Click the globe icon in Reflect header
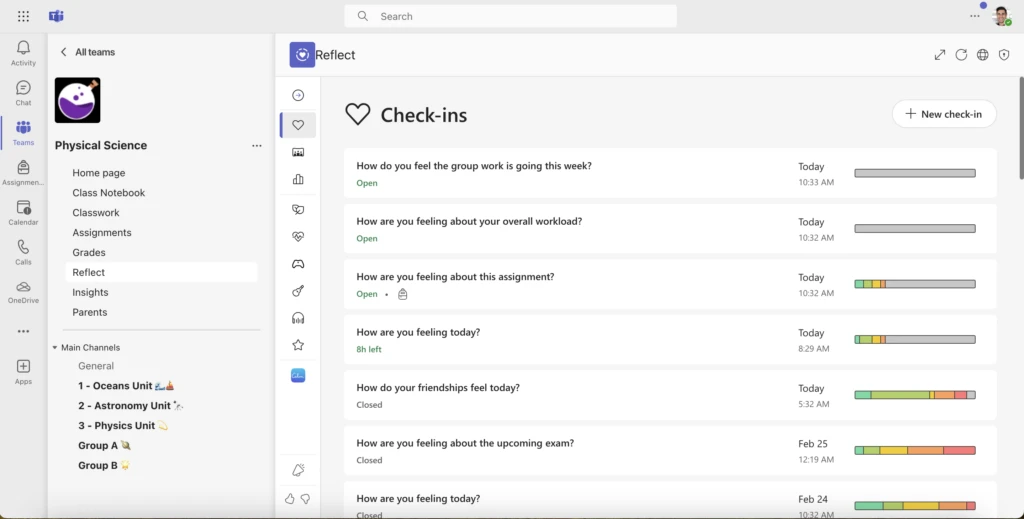Viewport: 1024px width, 519px height. (983, 55)
